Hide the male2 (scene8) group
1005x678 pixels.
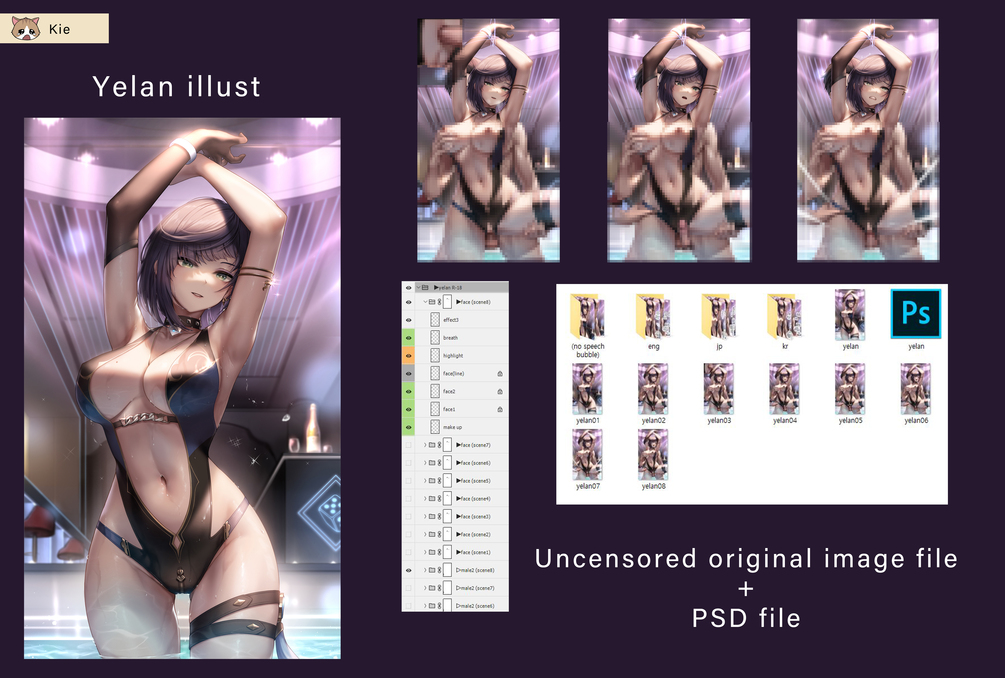[x=408, y=570]
